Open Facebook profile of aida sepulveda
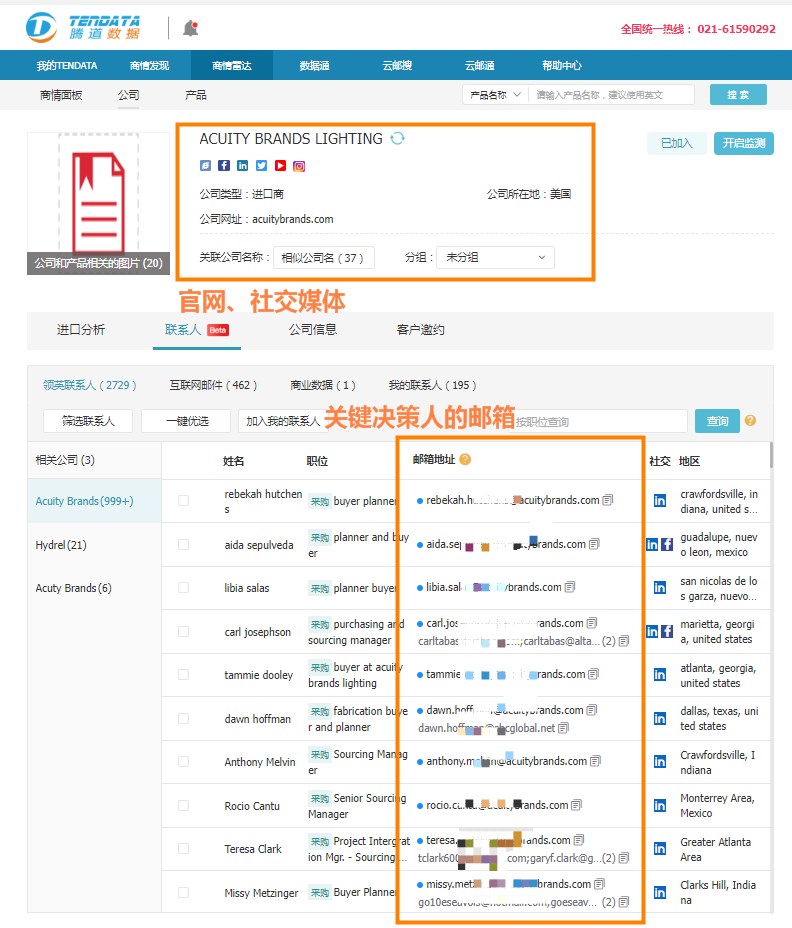Screen dimensions: 792x928 667,544
